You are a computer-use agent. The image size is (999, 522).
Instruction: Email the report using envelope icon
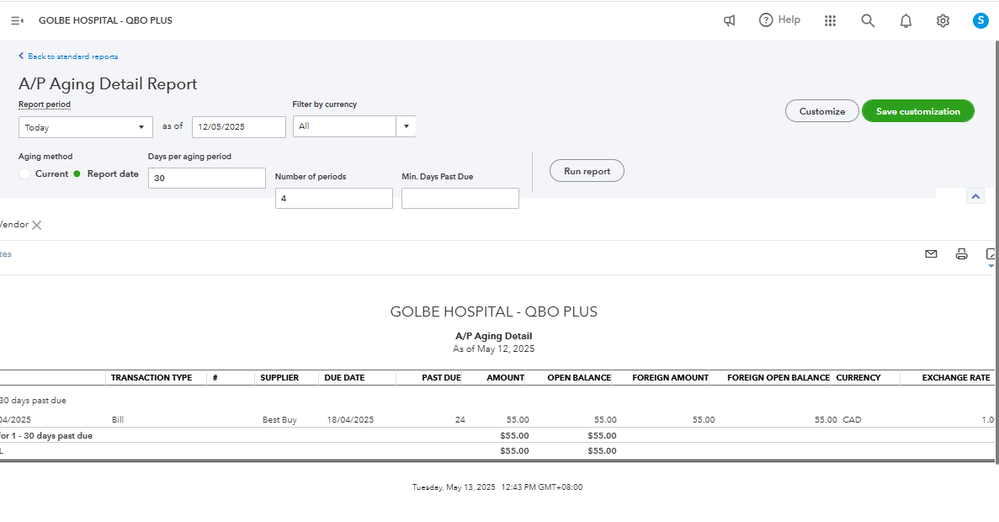[931, 254]
